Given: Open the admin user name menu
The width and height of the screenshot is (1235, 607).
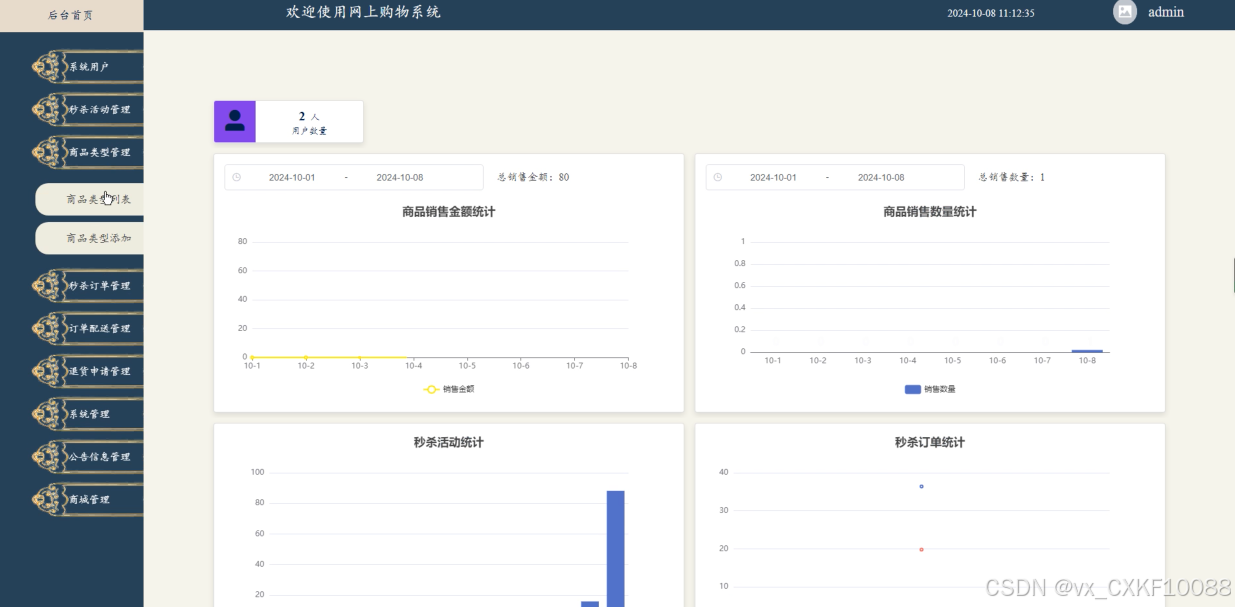Looking at the screenshot, I should click(x=1166, y=12).
